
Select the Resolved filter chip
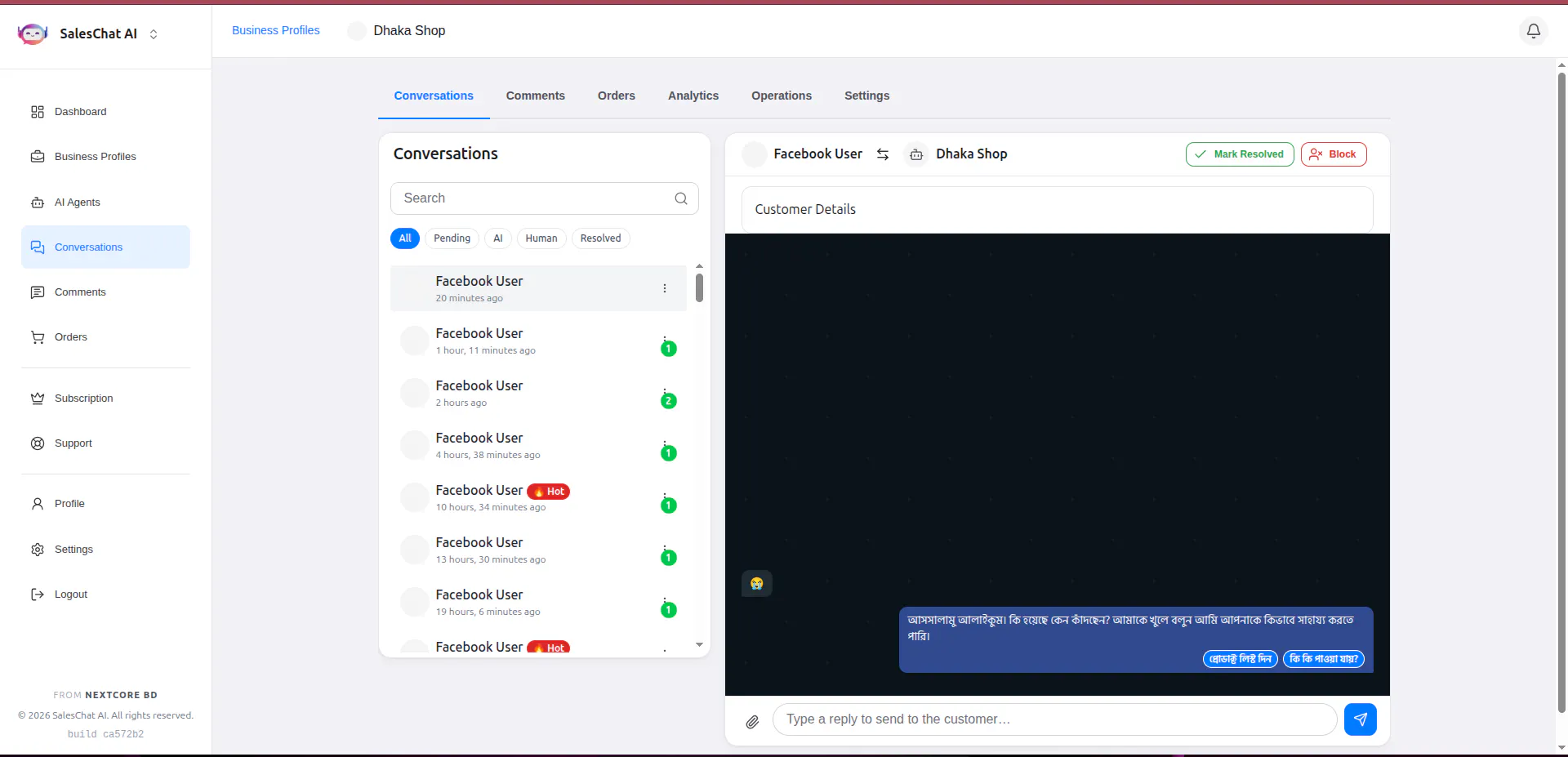600,238
